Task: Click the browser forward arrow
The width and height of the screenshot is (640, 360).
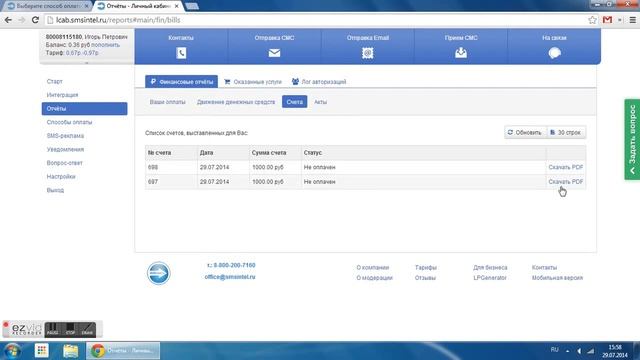Action: pos(22,20)
